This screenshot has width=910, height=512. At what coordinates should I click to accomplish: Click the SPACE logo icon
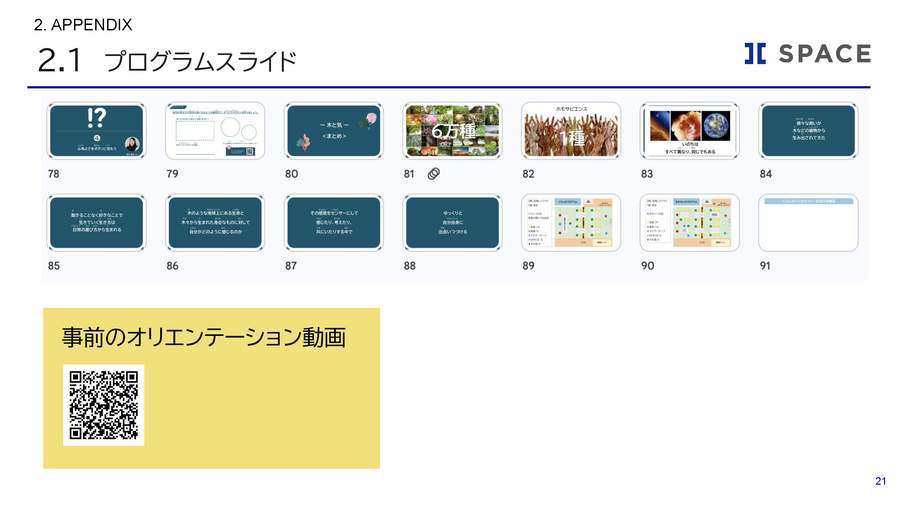pyautogui.click(x=755, y=54)
